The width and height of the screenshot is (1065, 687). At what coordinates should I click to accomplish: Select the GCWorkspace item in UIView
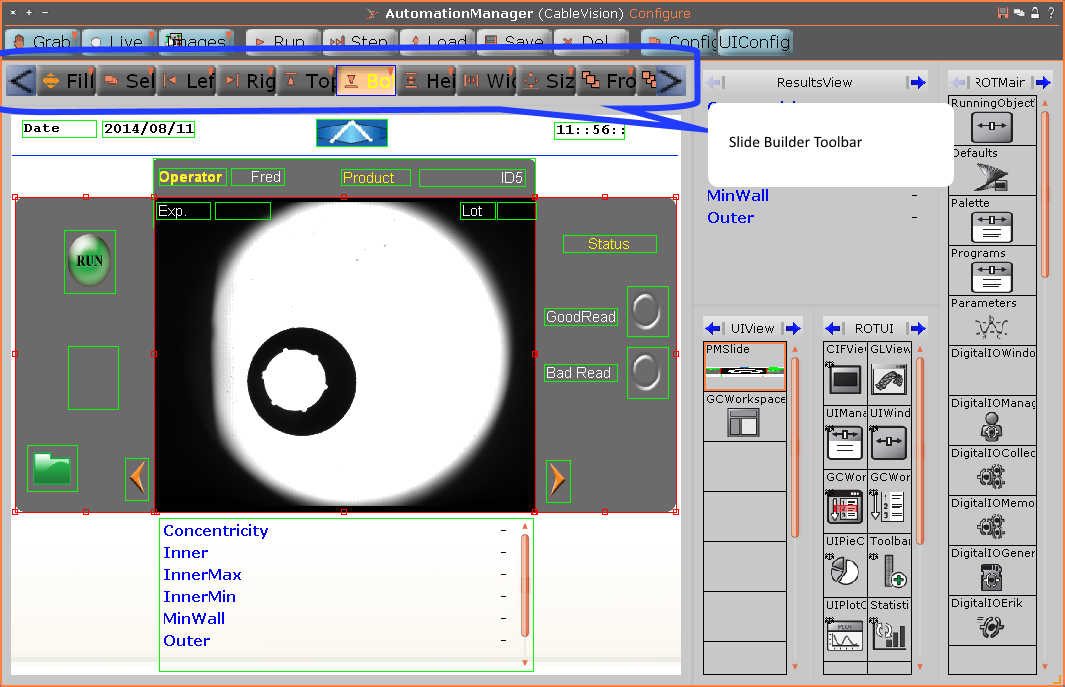point(745,416)
